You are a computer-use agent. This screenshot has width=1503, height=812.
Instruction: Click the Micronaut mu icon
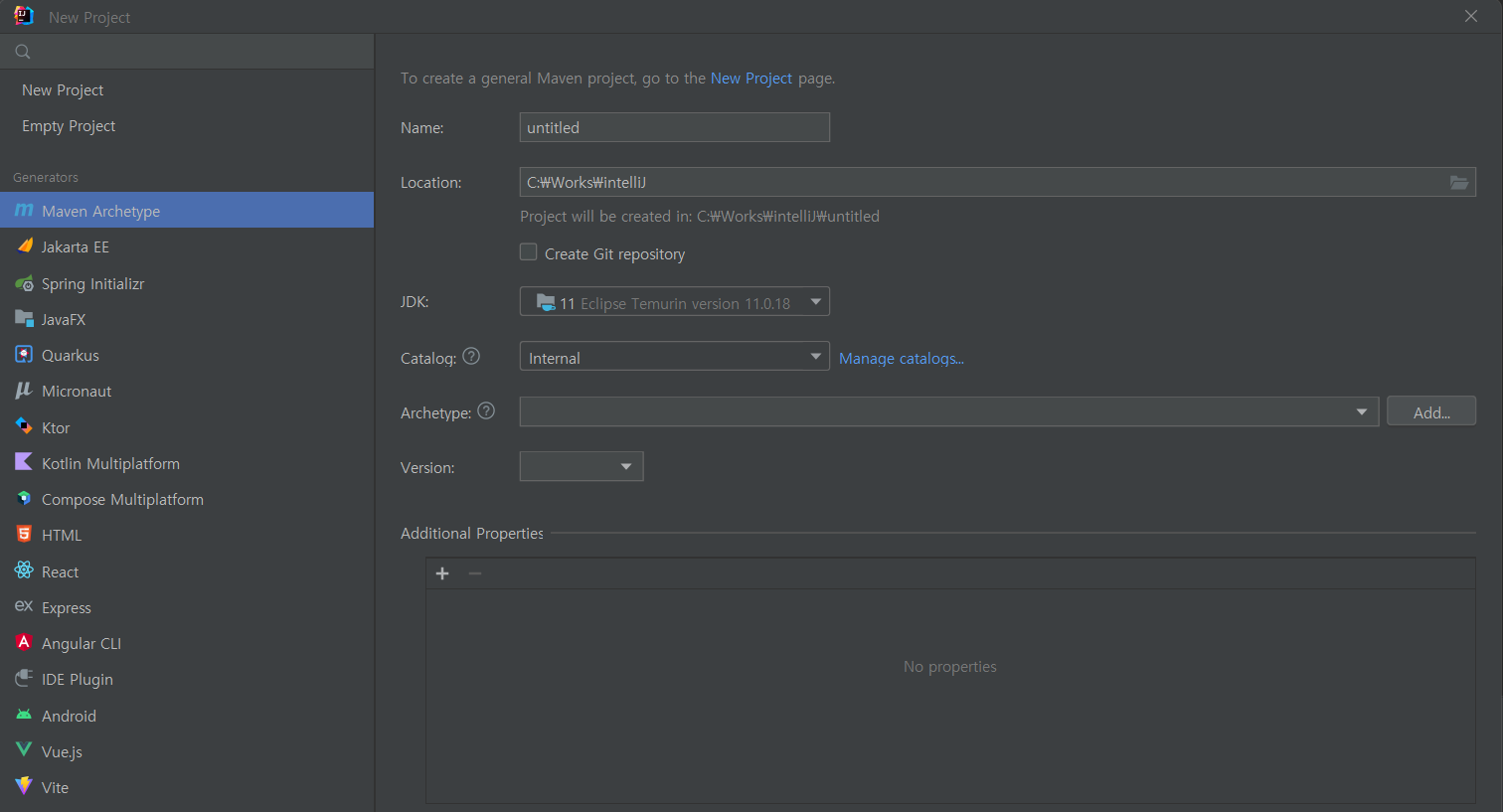24,391
